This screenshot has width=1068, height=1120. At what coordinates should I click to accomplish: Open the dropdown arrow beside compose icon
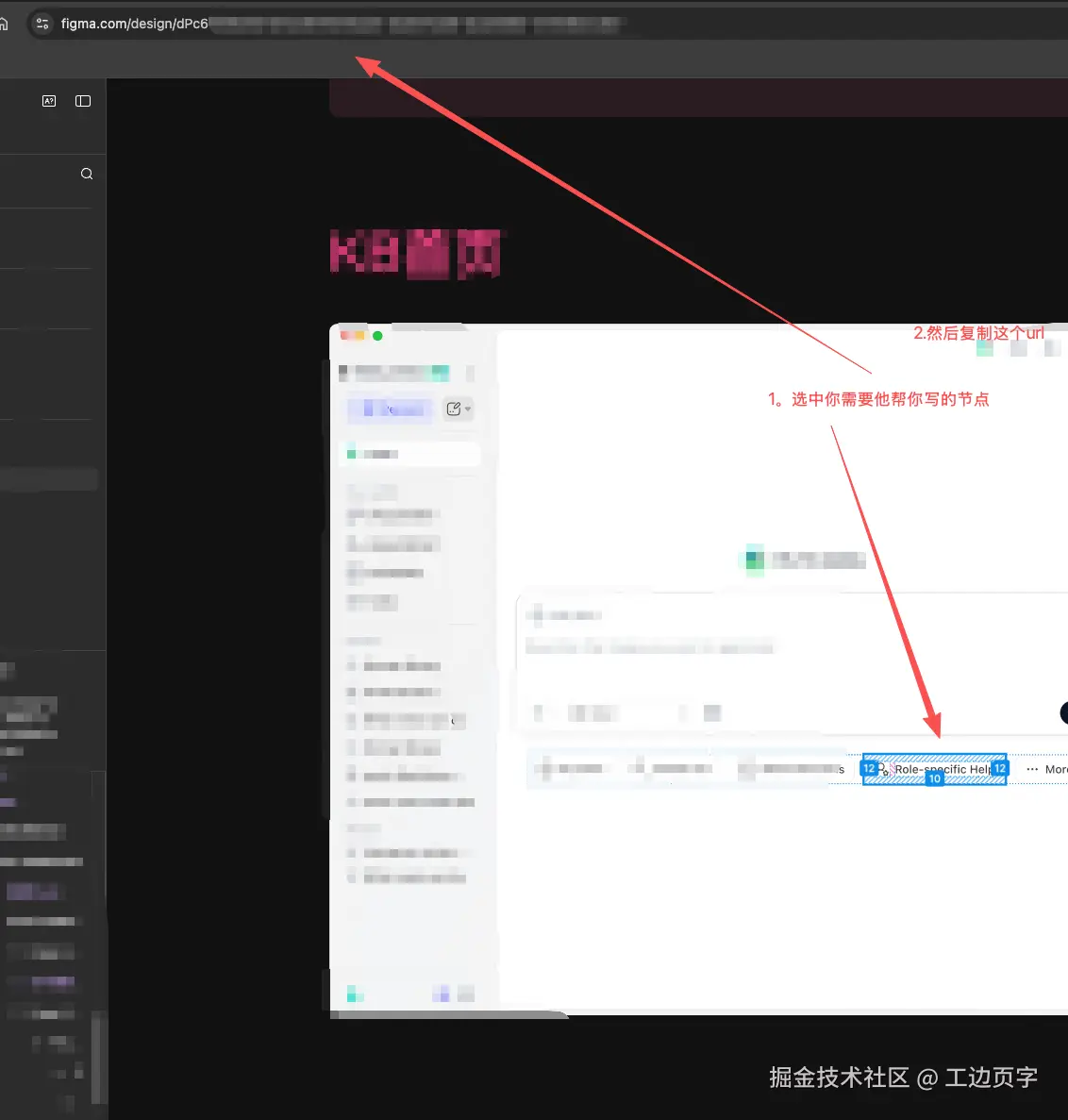tap(468, 410)
